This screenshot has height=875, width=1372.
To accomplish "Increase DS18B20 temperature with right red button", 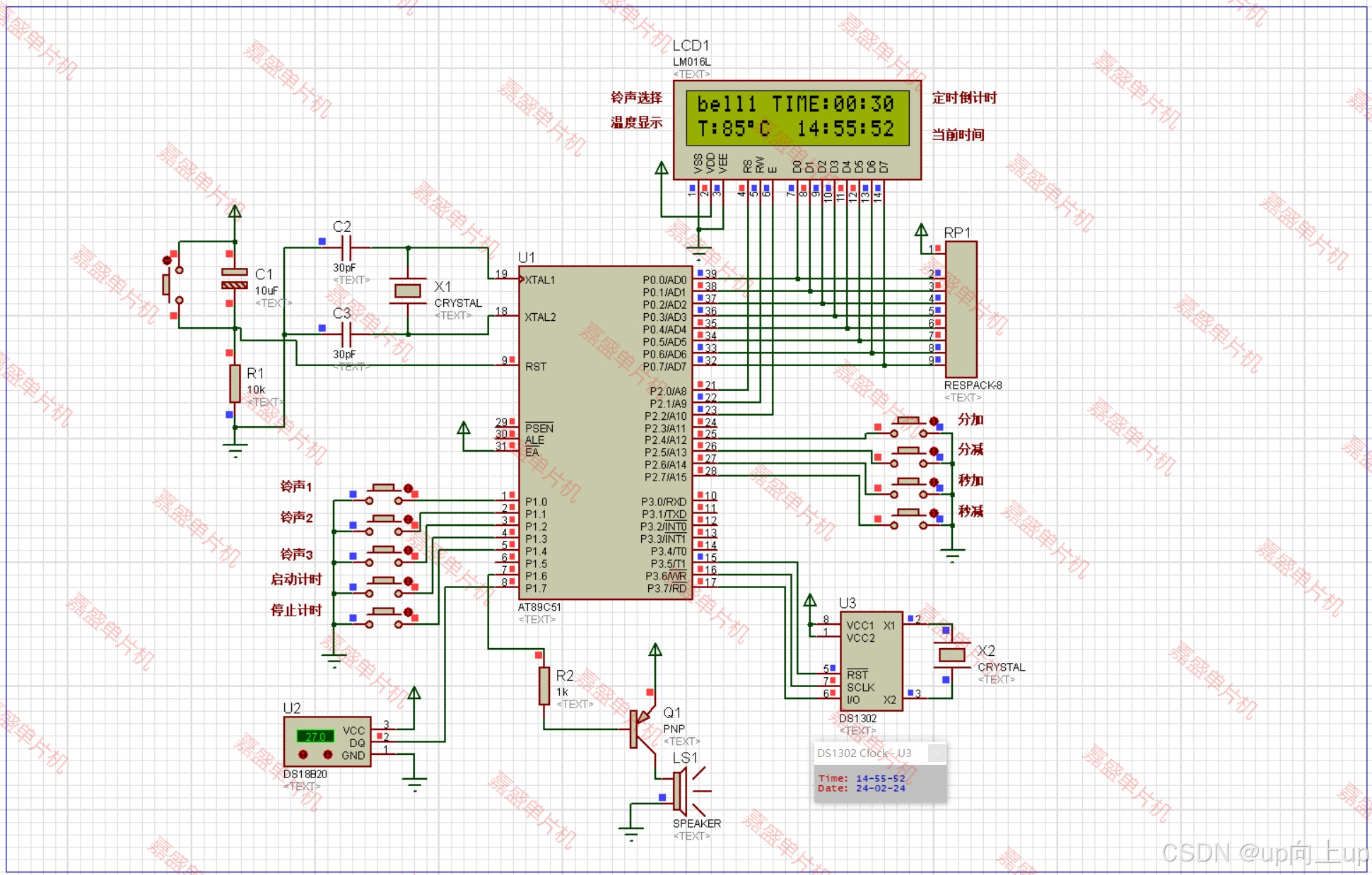I will point(327,755).
